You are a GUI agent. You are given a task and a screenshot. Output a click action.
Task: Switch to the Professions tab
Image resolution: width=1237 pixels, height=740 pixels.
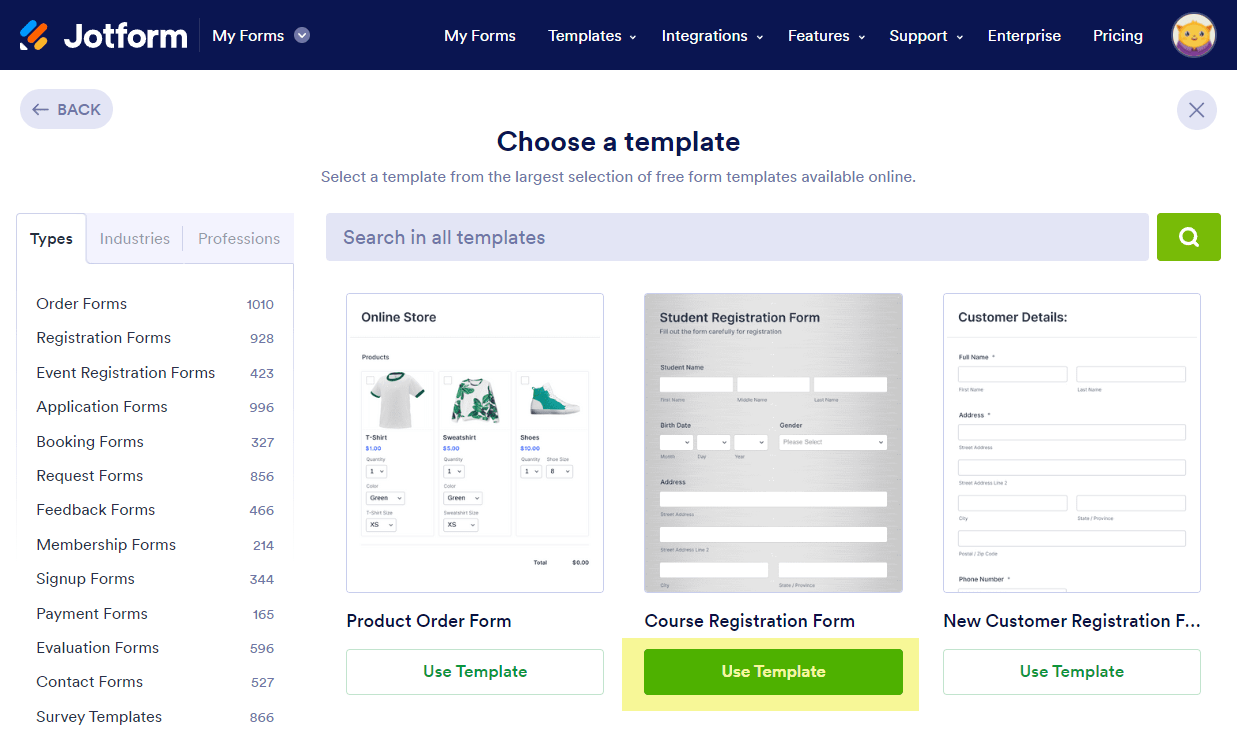(239, 239)
